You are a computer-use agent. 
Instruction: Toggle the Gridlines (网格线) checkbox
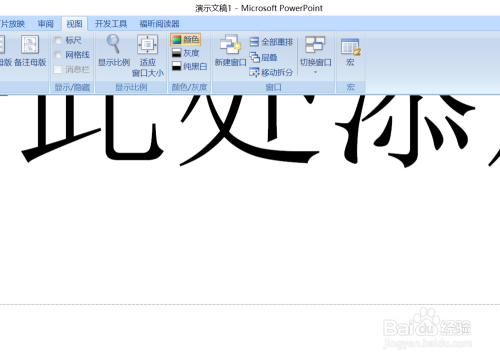pos(58,55)
